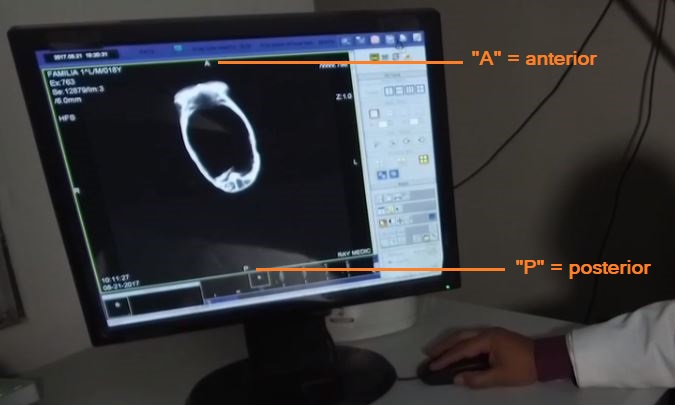The image size is (675, 405).
Task: Click the text item right of the teal icon
Action: tap(215, 47)
